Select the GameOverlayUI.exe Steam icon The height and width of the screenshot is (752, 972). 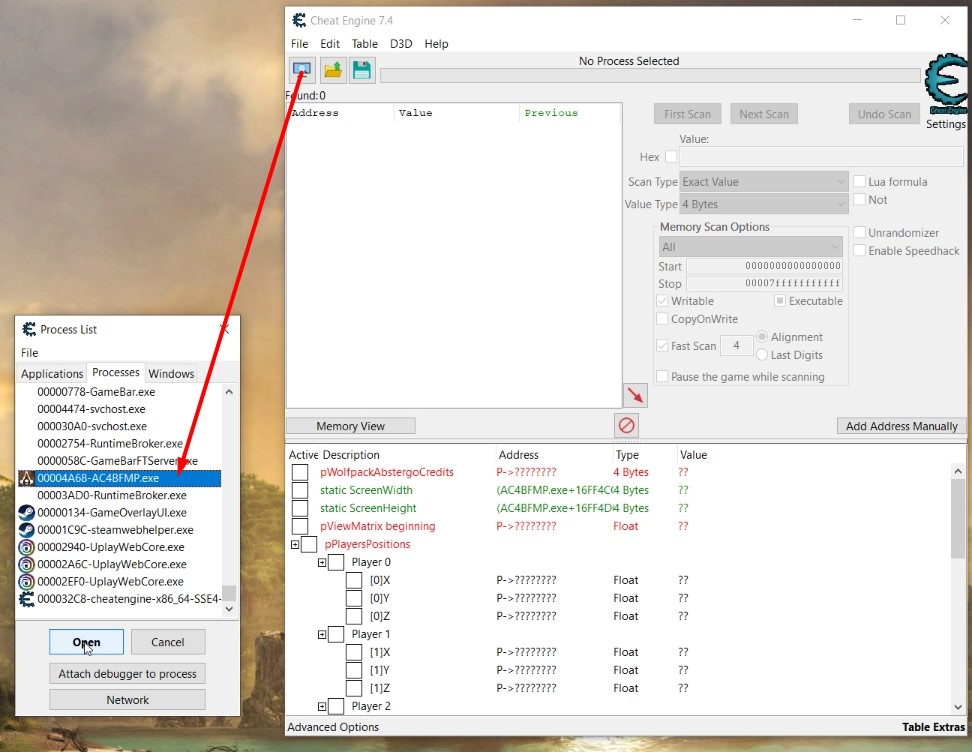click(26, 513)
